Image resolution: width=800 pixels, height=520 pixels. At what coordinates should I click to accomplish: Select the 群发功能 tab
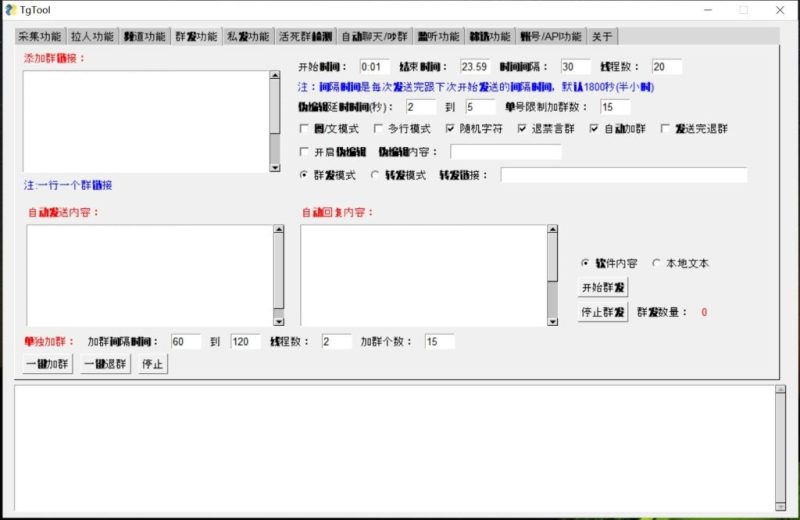pyautogui.click(x=196, y=36)
